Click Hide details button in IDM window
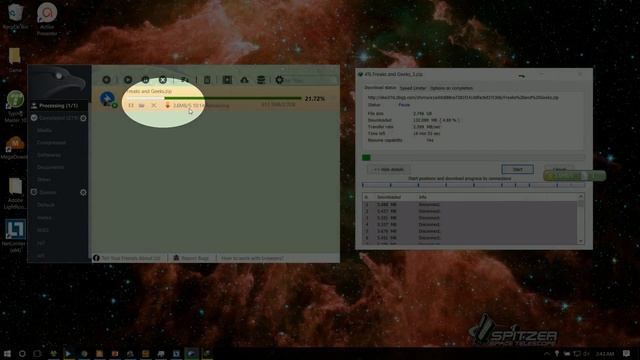Image resolution: width=640 pixels, height=360 pixels. (x=389, y=169)
